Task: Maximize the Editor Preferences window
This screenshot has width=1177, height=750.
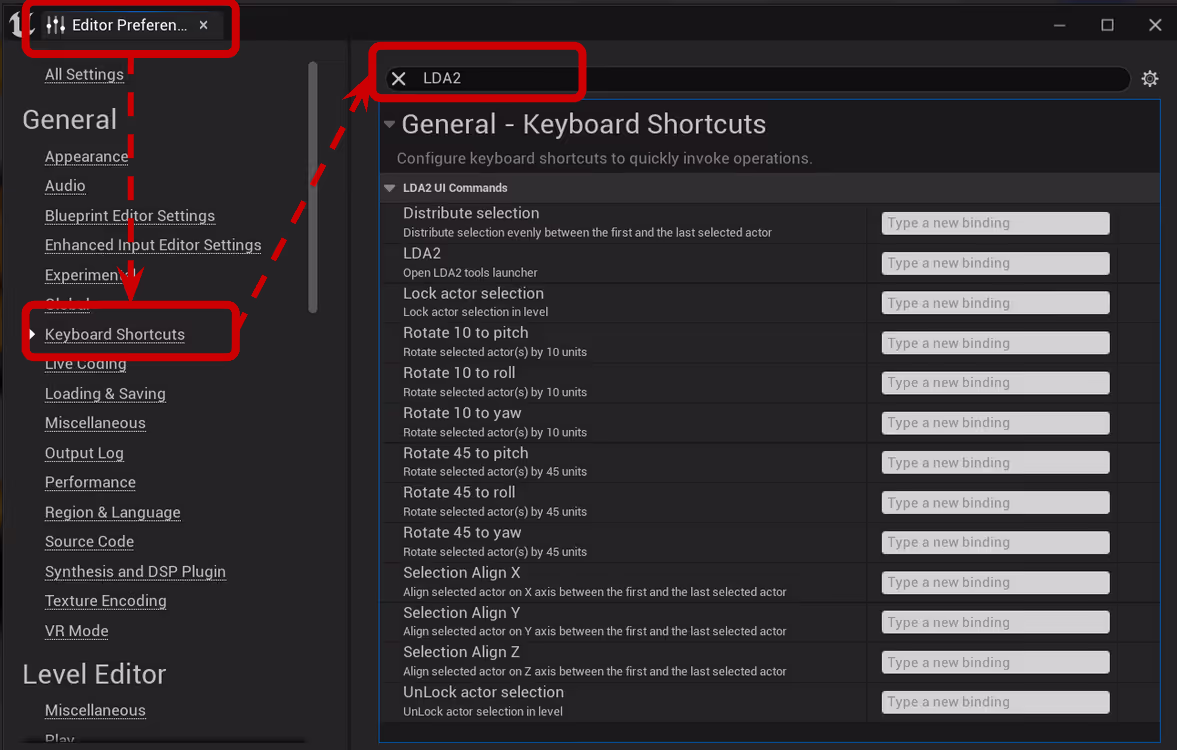Action: tap(1107, 25)
